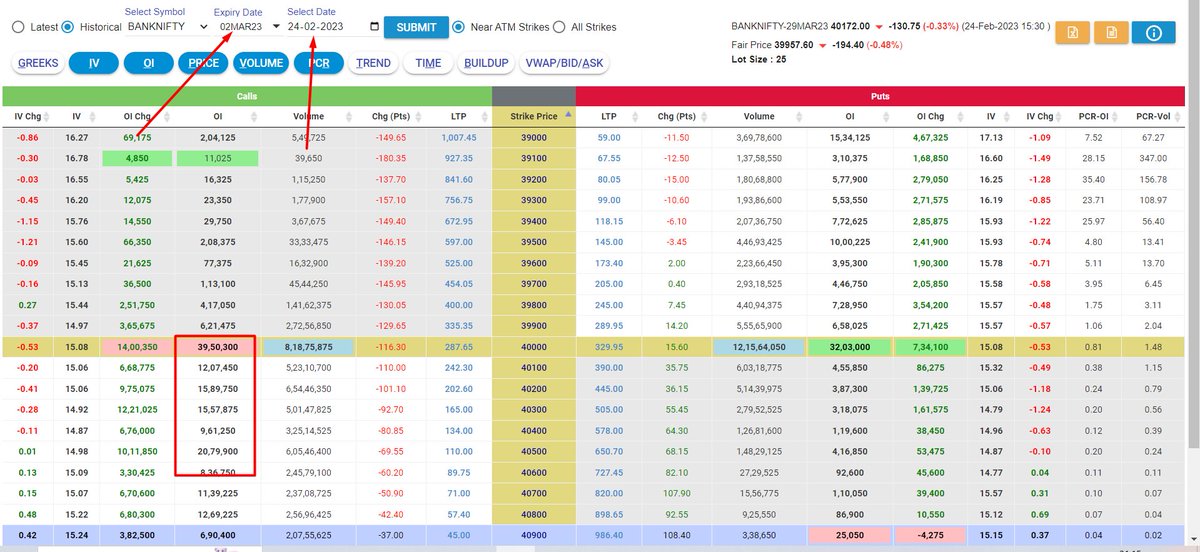Click the highlighted Calls OI 11,025

pos(215,158)
